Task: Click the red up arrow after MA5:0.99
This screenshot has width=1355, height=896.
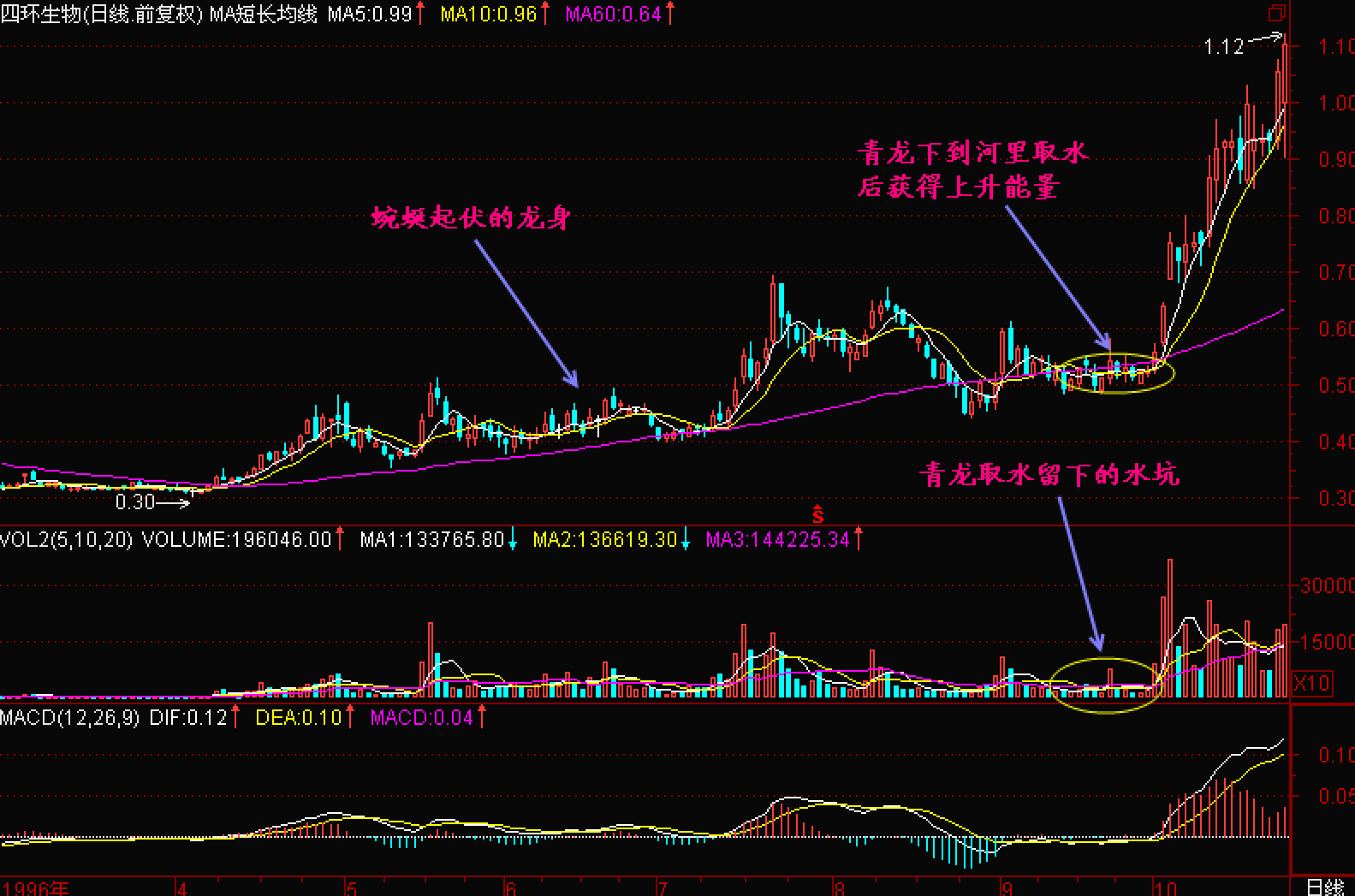Action: click(x=420, y=14)
